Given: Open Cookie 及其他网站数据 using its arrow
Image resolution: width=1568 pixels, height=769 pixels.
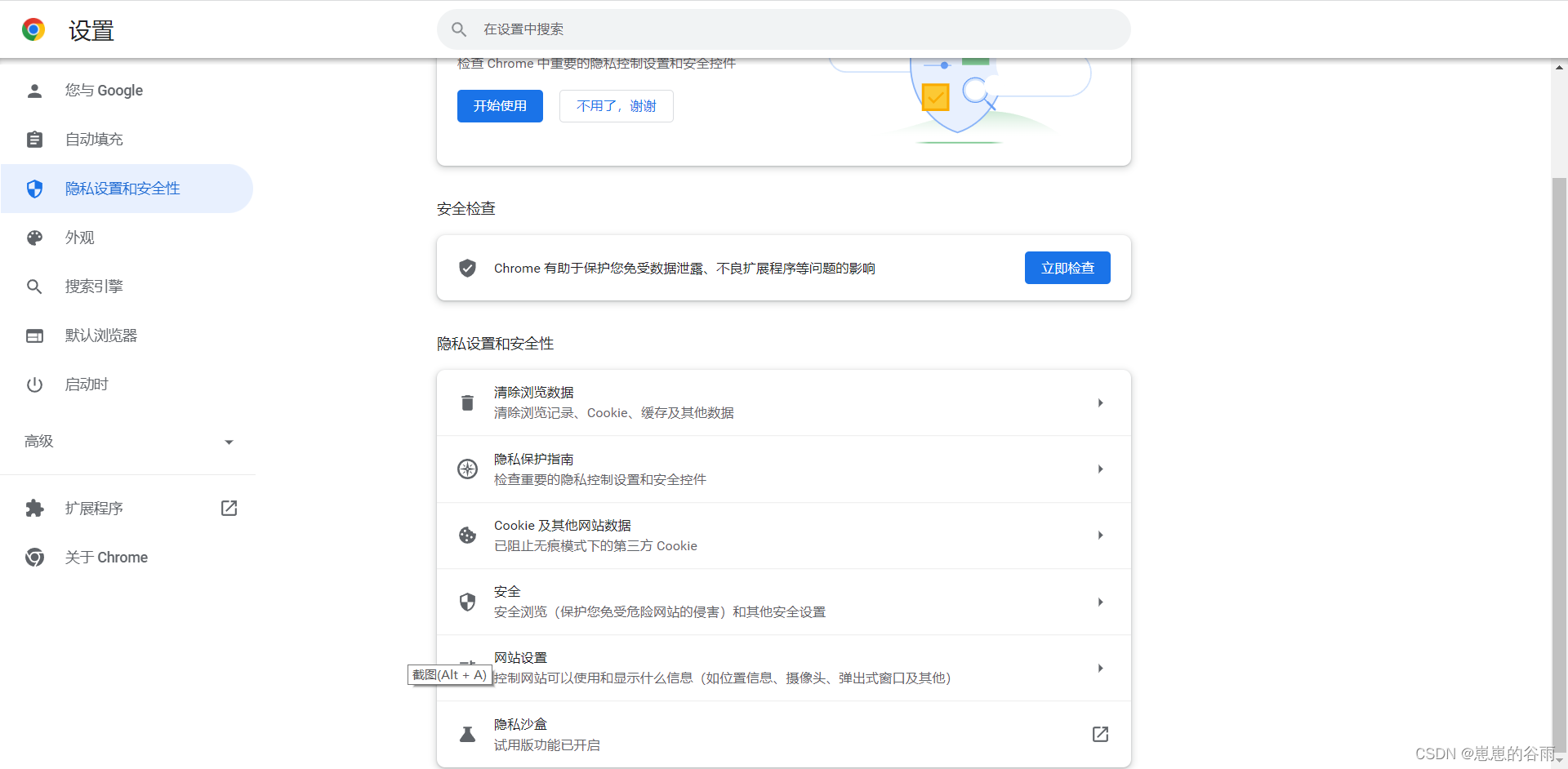Looking at the screenshot, I should [1100, 535].
